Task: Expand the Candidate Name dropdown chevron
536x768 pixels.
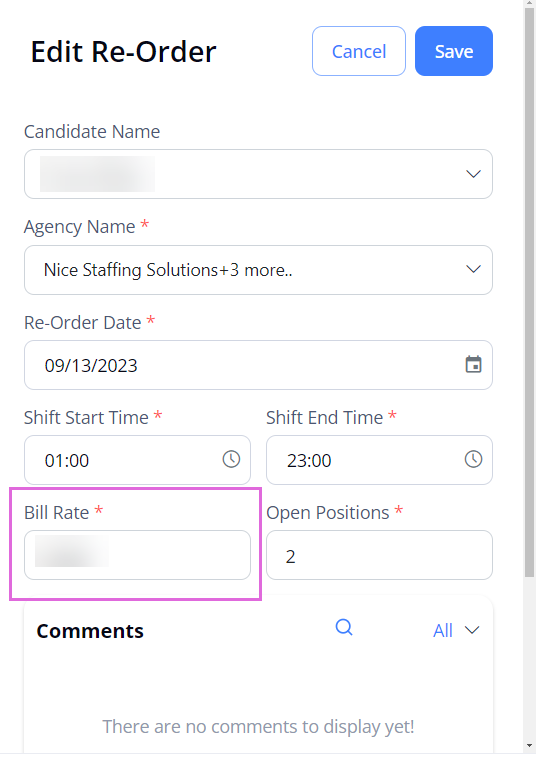Action: point(473,174)
